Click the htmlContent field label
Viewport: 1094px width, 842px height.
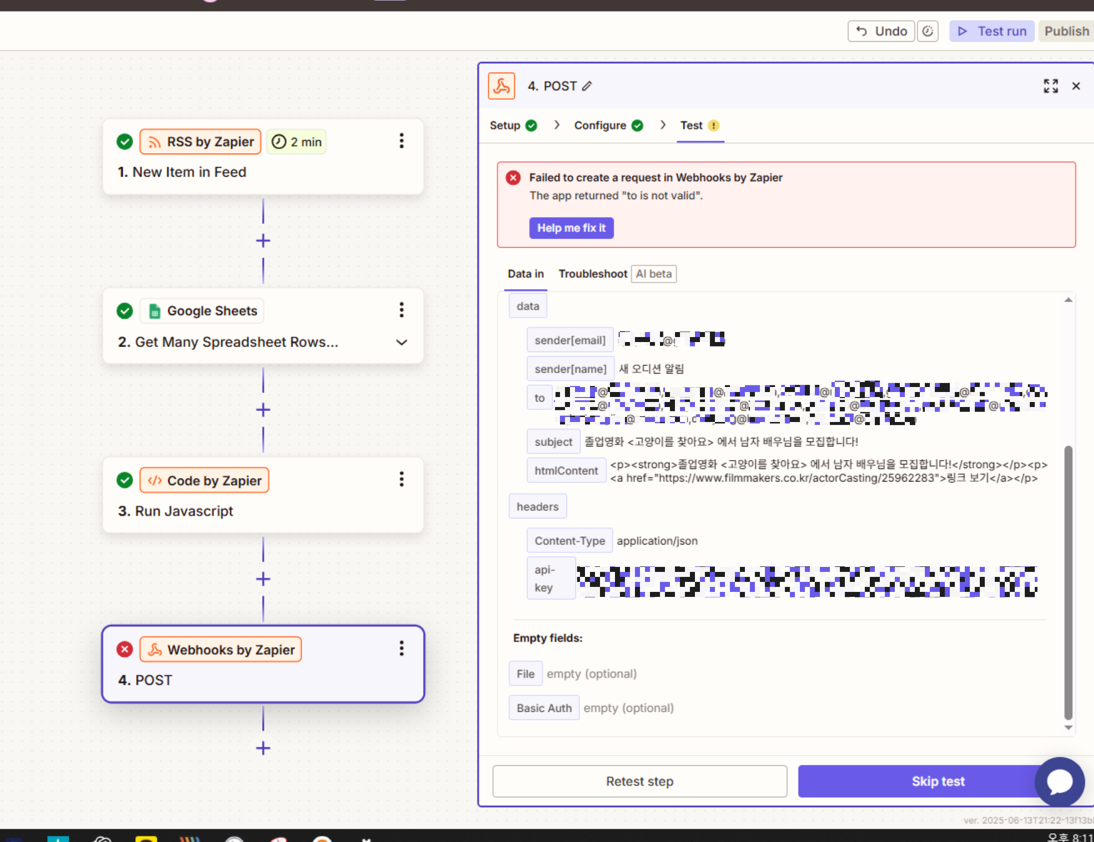point(566,471)
